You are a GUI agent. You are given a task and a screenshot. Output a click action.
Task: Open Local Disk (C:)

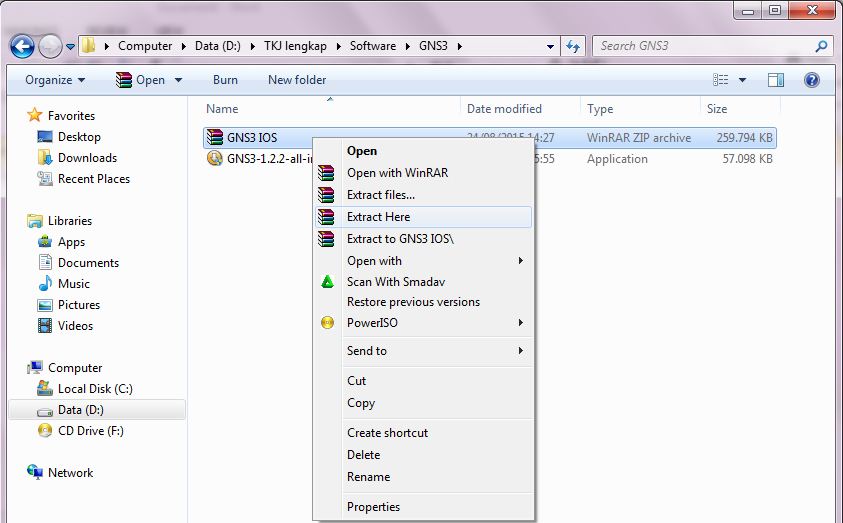click(84, 389)
